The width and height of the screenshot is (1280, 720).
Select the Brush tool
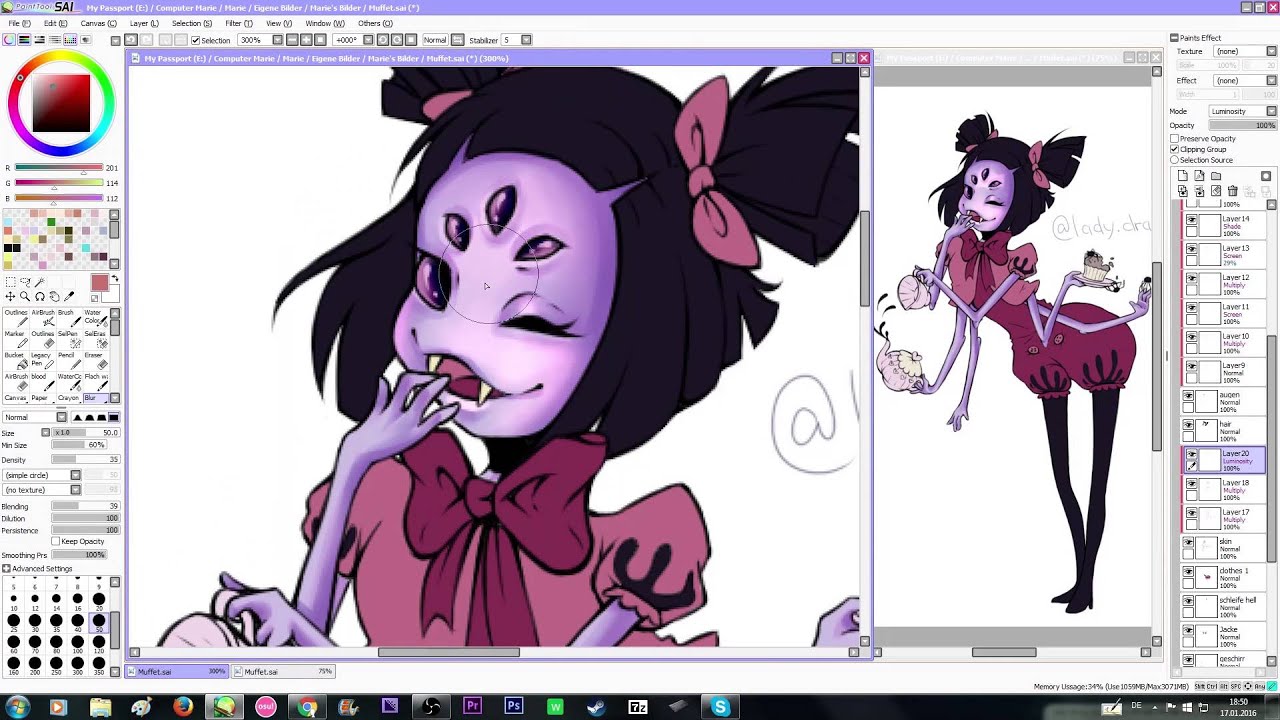[69, 319]
